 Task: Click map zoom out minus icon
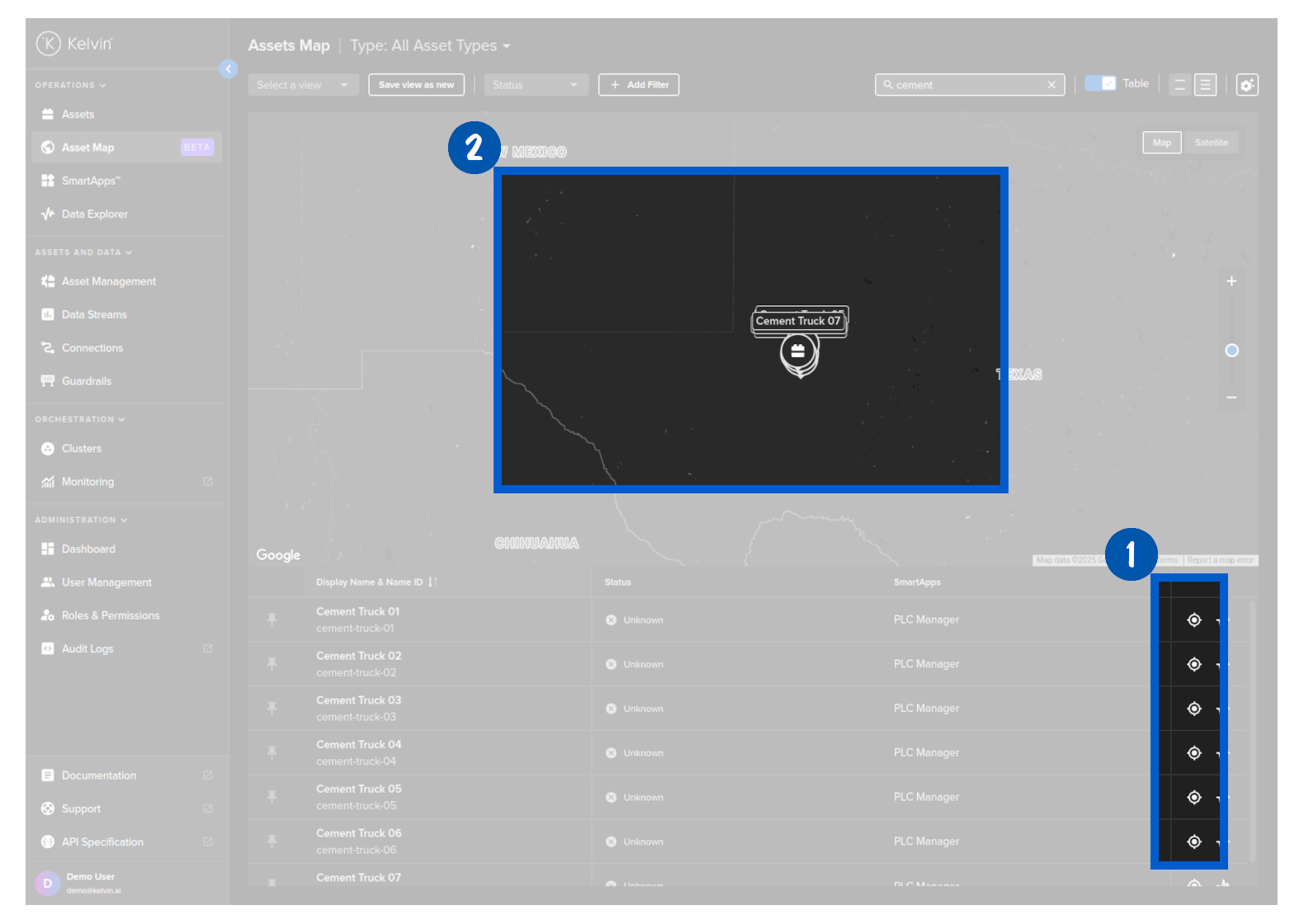[x=1231, y=398]
